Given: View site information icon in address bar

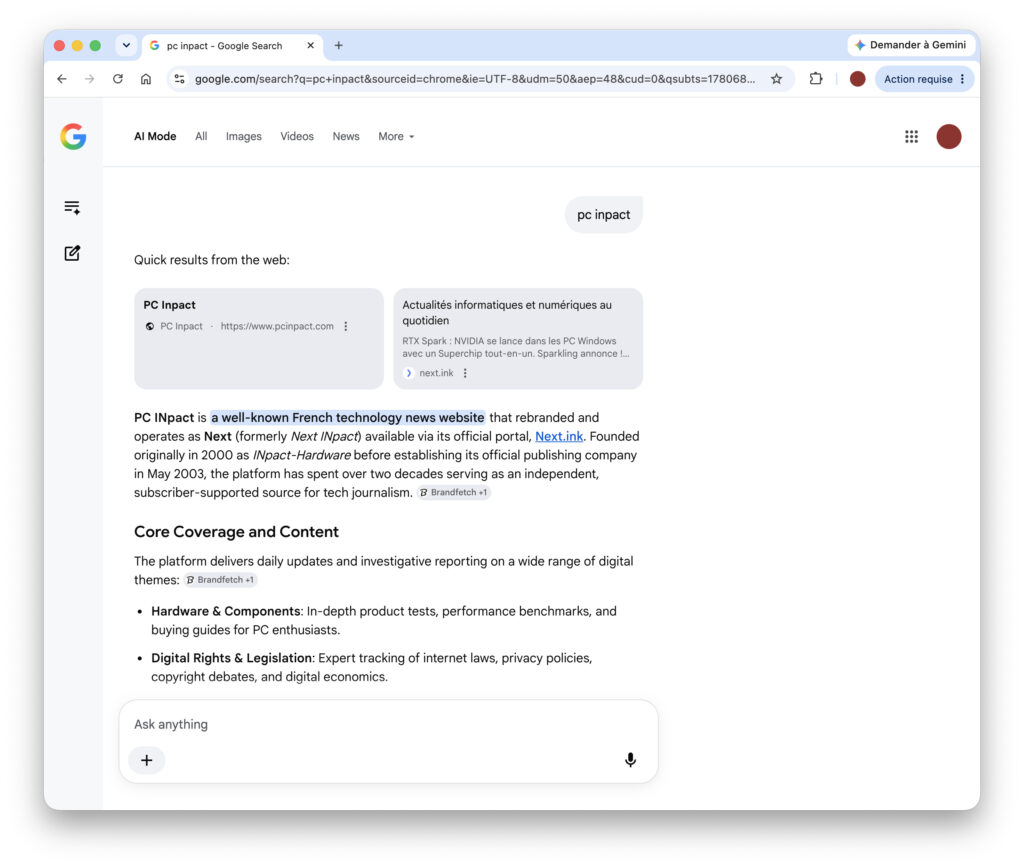Looking at the screenshot, I should (x=179, y=79).
